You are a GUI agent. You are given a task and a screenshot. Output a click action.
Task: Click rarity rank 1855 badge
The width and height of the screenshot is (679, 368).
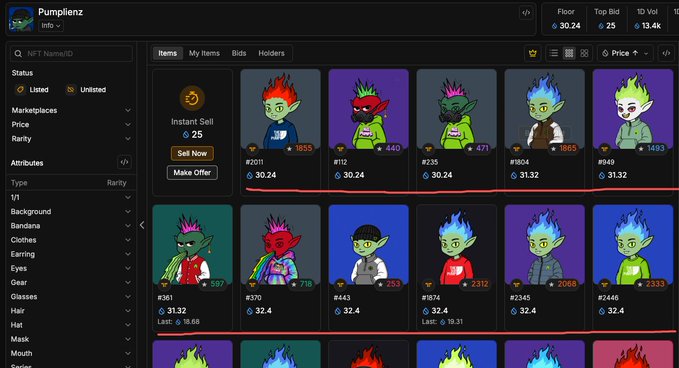[x=299, y=148]
